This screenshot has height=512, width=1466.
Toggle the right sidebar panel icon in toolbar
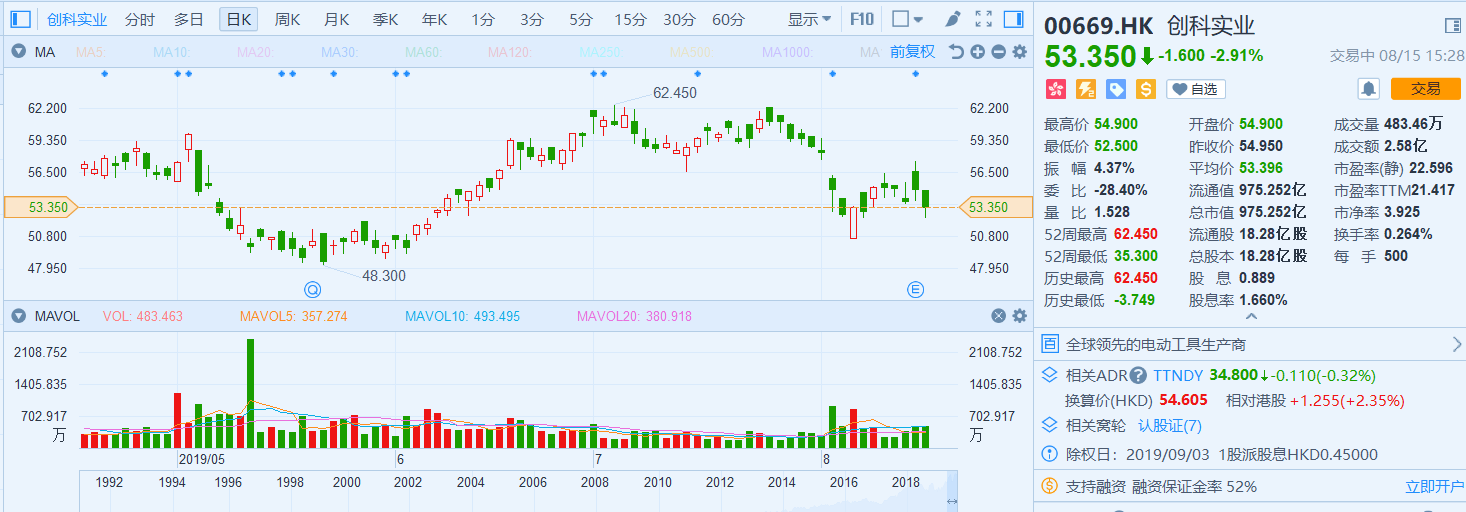point(1014,19)
